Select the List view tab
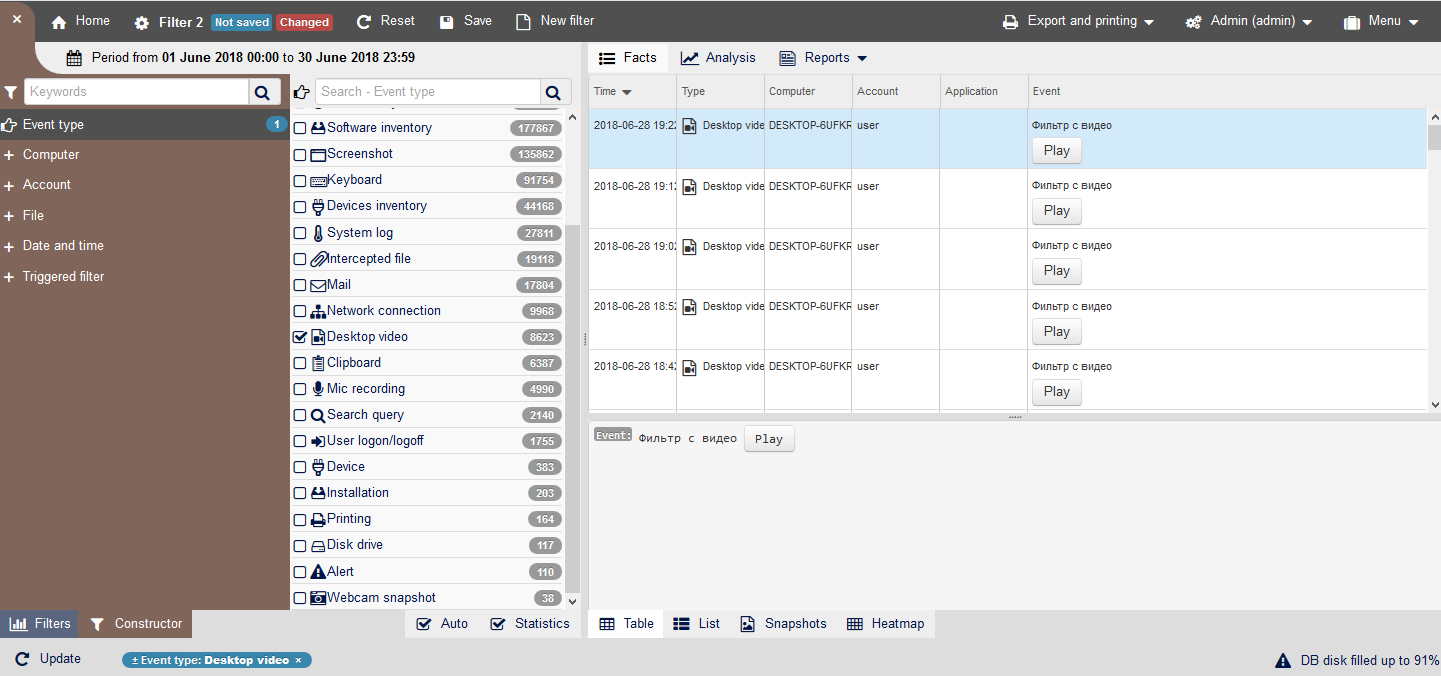Viewport: 1441px width, 676px height. (x=696, y=624)
